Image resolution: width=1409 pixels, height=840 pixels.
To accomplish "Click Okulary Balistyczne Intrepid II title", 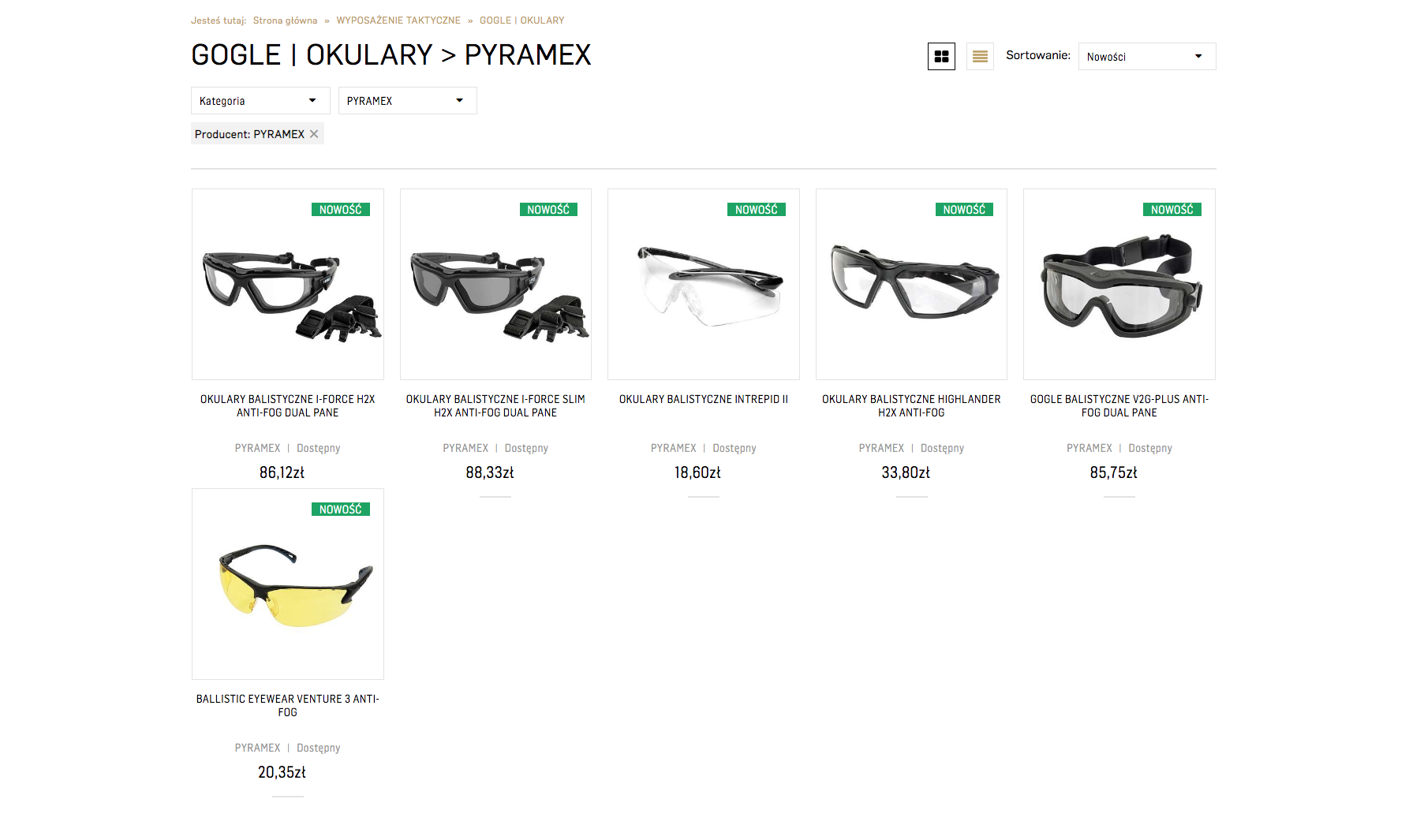I will [x=704, y=399].
